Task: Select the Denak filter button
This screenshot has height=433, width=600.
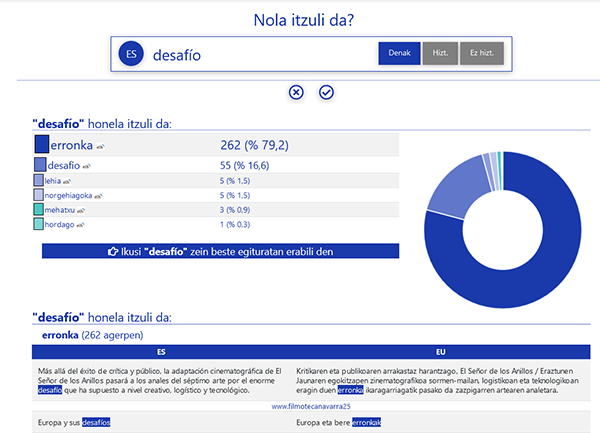Action: click(x=399, y=54)
